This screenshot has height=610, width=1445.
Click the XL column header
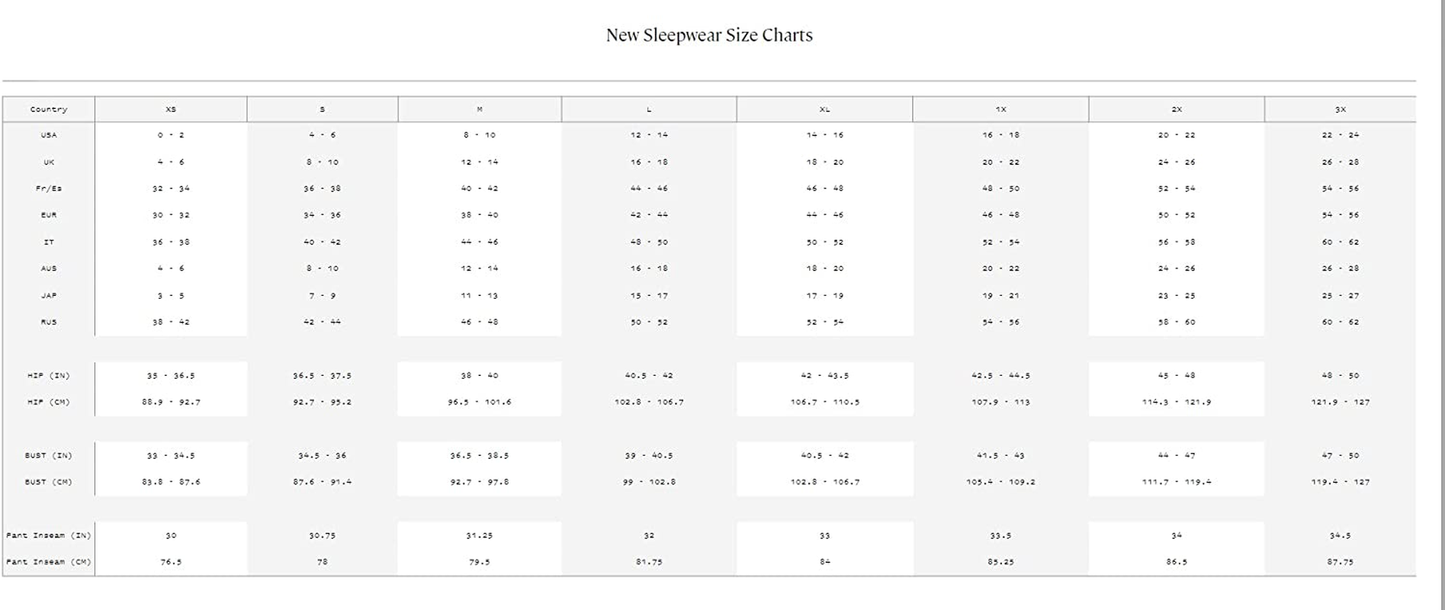click(x=824, y=109)
